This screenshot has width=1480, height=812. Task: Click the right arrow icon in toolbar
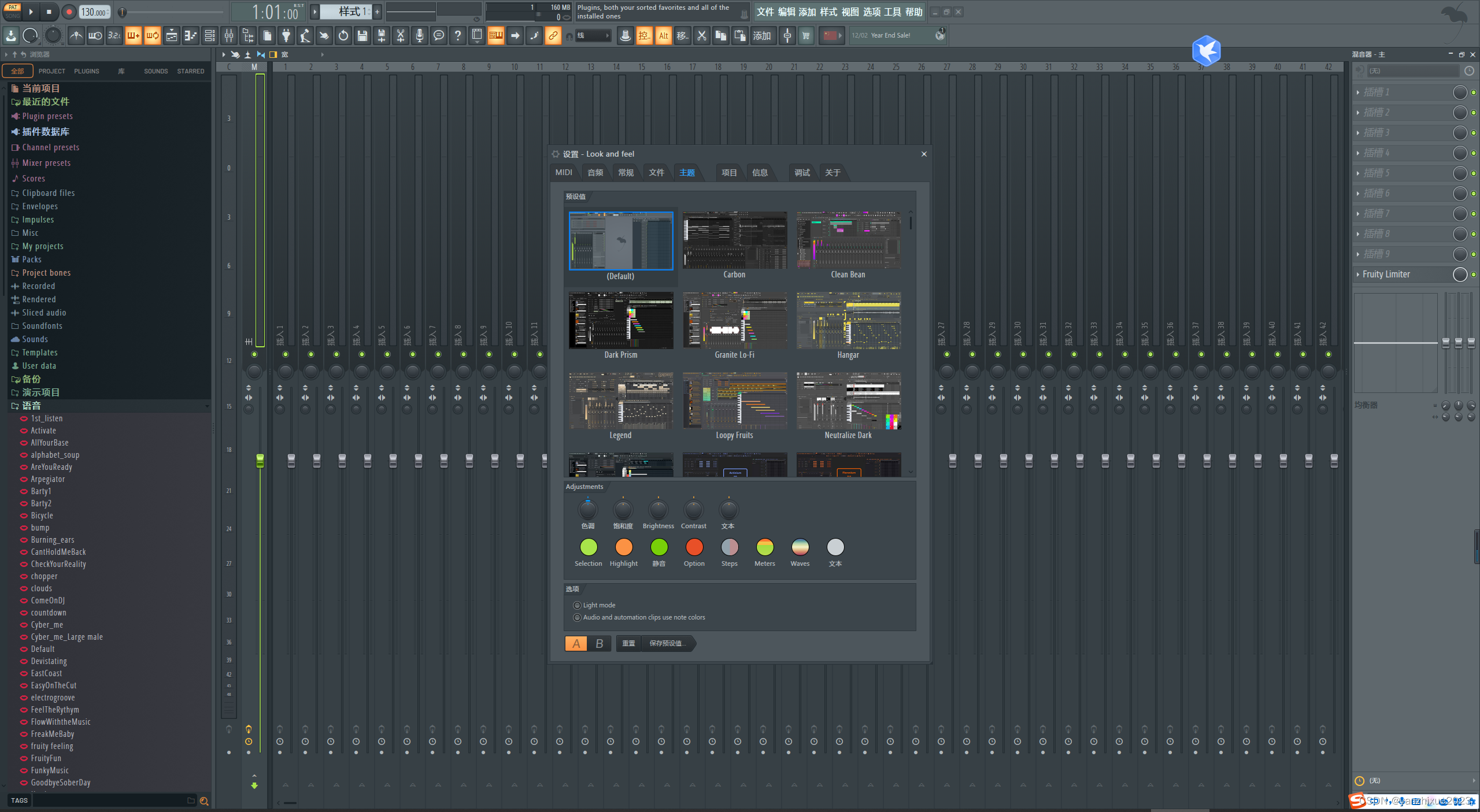coord(515,35)
